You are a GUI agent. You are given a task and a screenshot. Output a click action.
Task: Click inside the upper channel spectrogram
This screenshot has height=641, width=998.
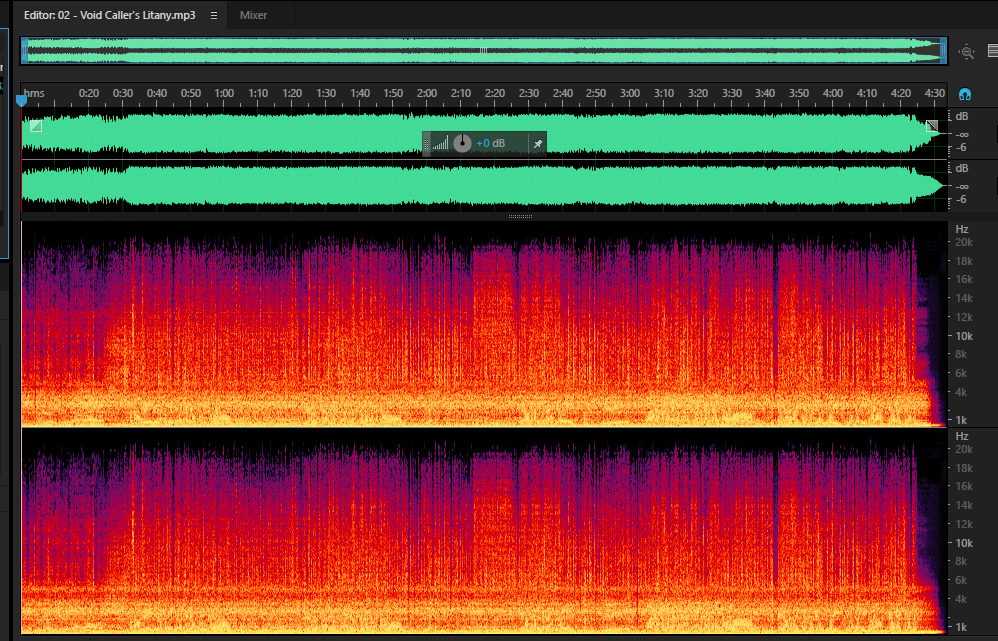coord(484,325)
